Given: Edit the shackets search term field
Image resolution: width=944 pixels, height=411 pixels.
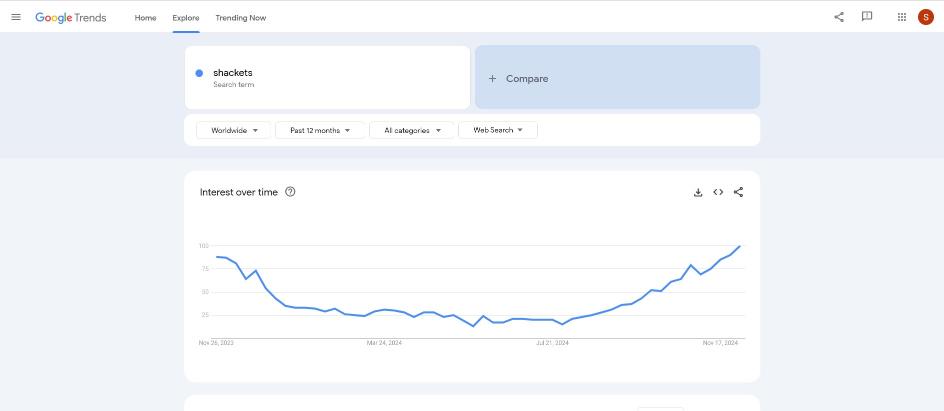Looking at the screenshot, I should (328, 78).
